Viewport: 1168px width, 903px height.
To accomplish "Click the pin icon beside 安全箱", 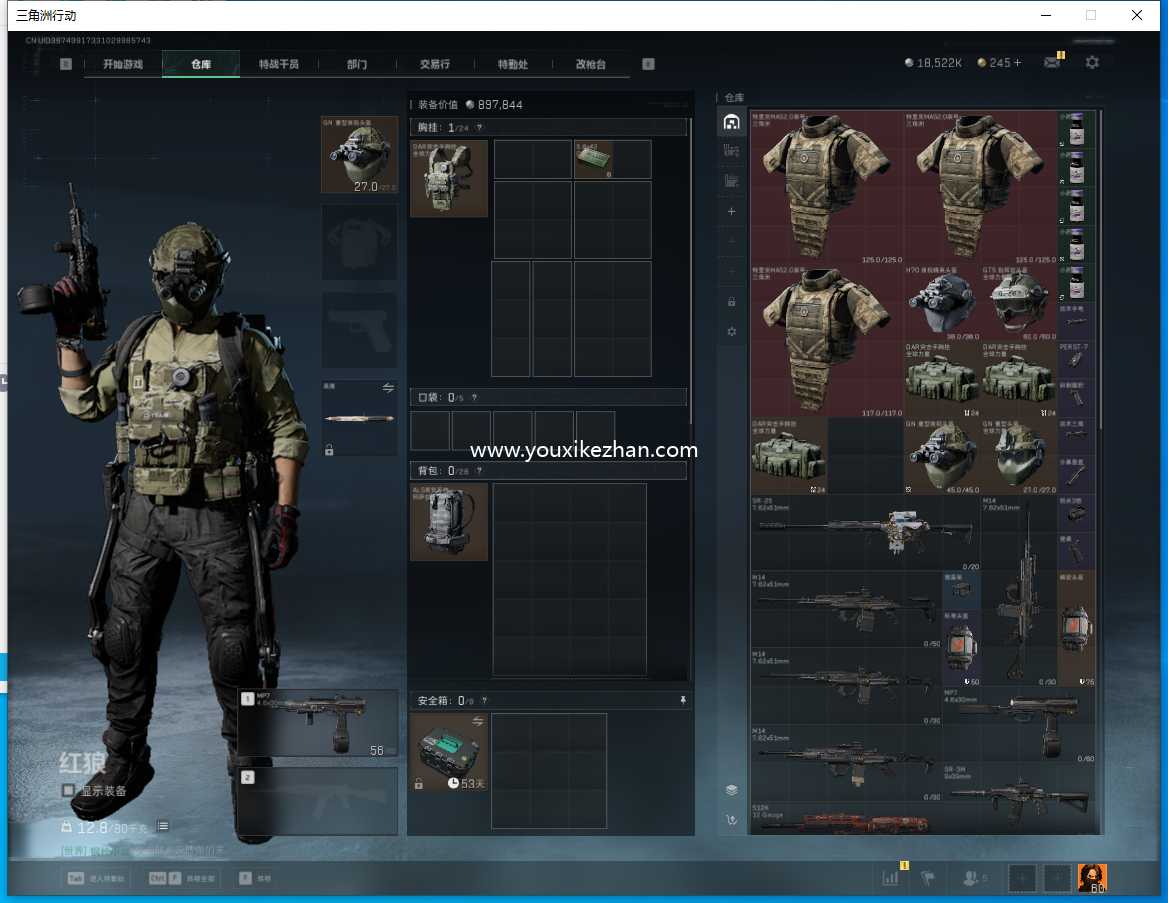I will coord(683,701).
